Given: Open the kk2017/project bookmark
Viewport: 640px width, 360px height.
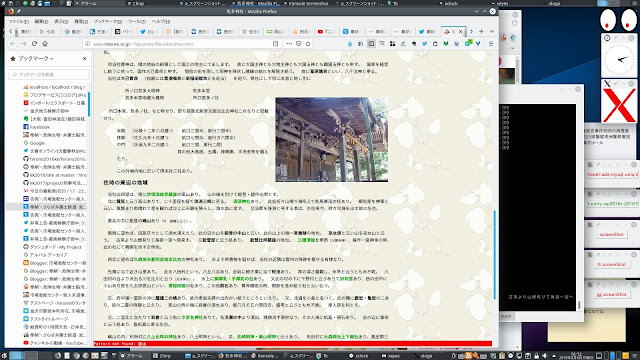Looking at the screenshot, I should [x=55, y=183].
